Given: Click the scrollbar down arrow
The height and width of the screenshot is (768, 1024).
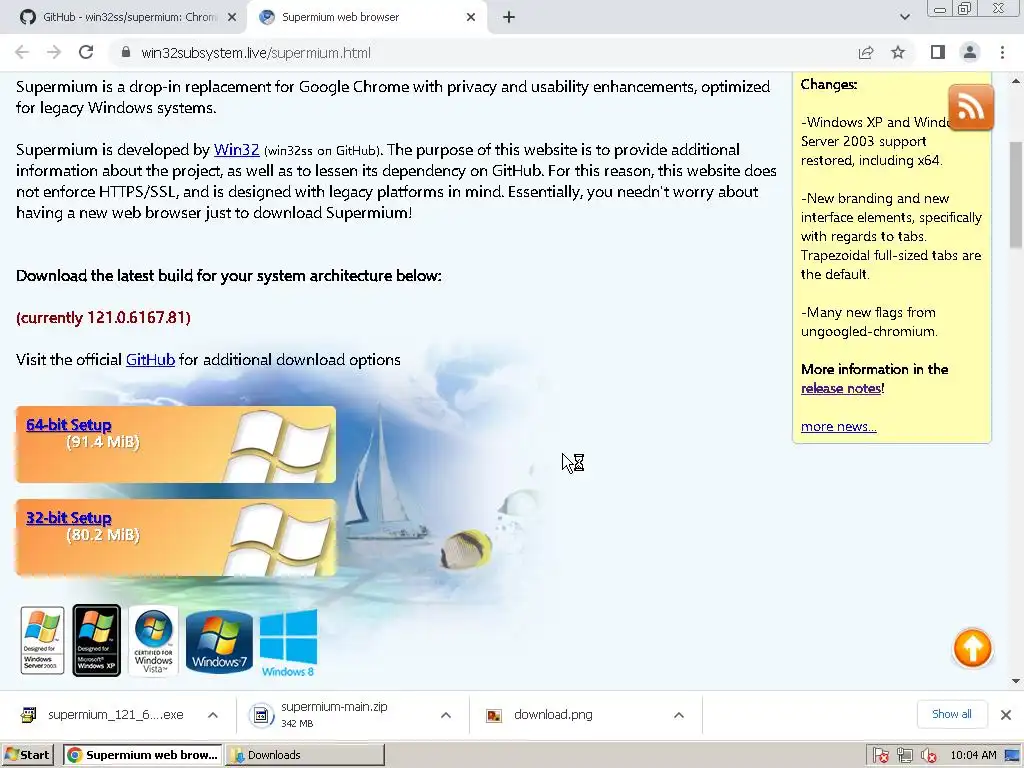Looking at the screenshot, I should [x=1016, y=681].
